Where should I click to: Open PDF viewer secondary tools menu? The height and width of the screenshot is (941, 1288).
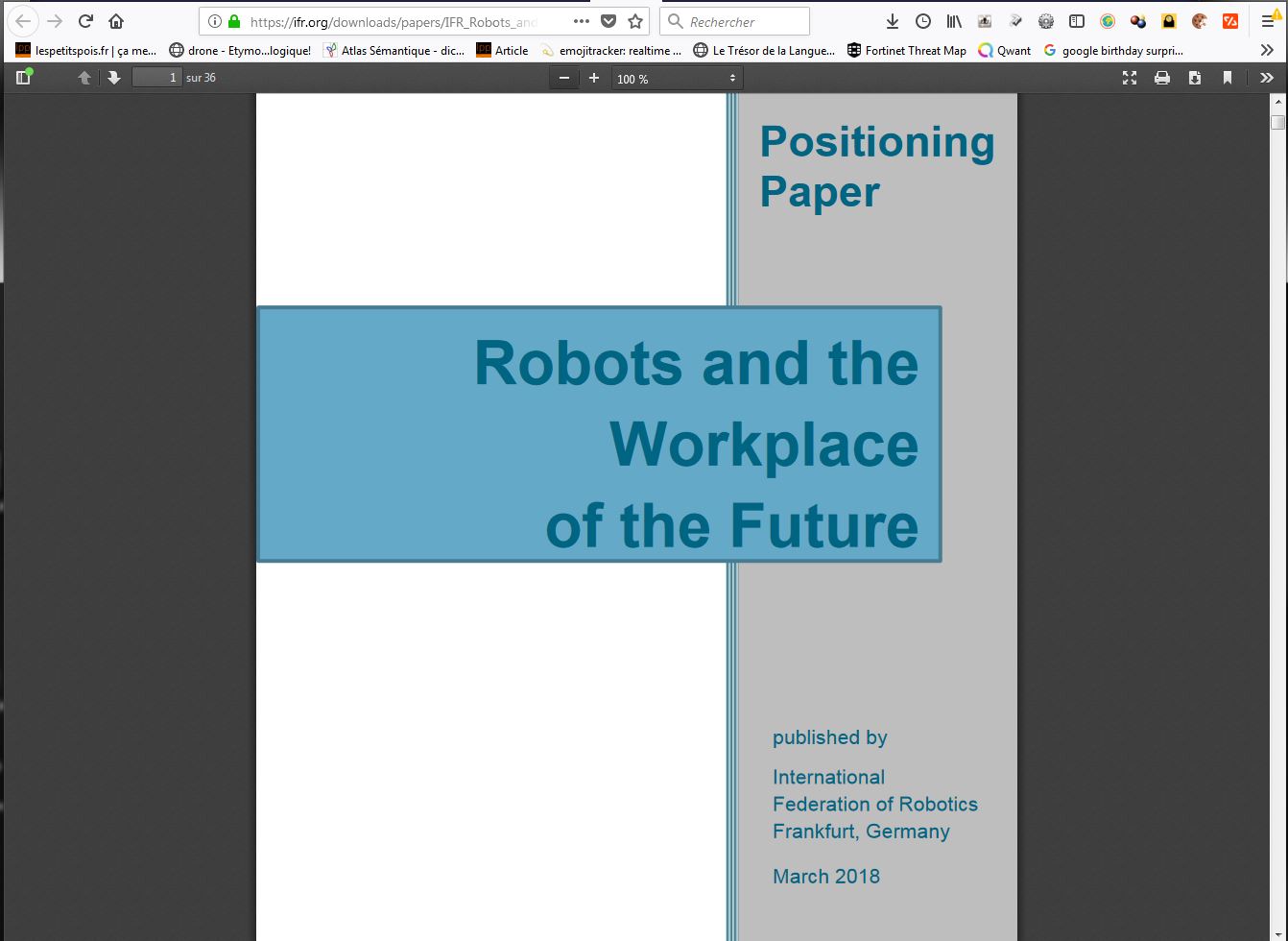click(1267, 78)
